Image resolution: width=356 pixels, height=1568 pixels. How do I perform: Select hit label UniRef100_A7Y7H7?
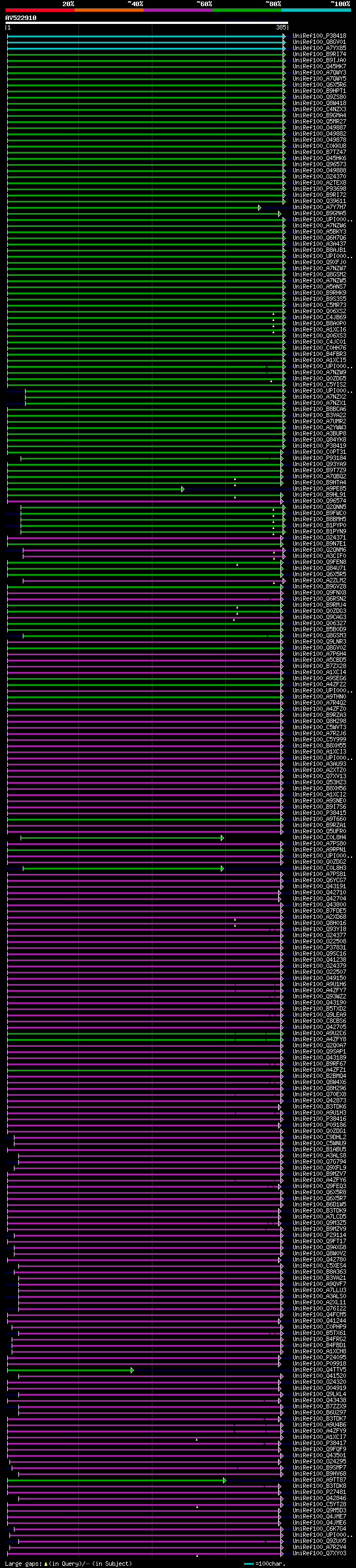[x=319, y=207]
